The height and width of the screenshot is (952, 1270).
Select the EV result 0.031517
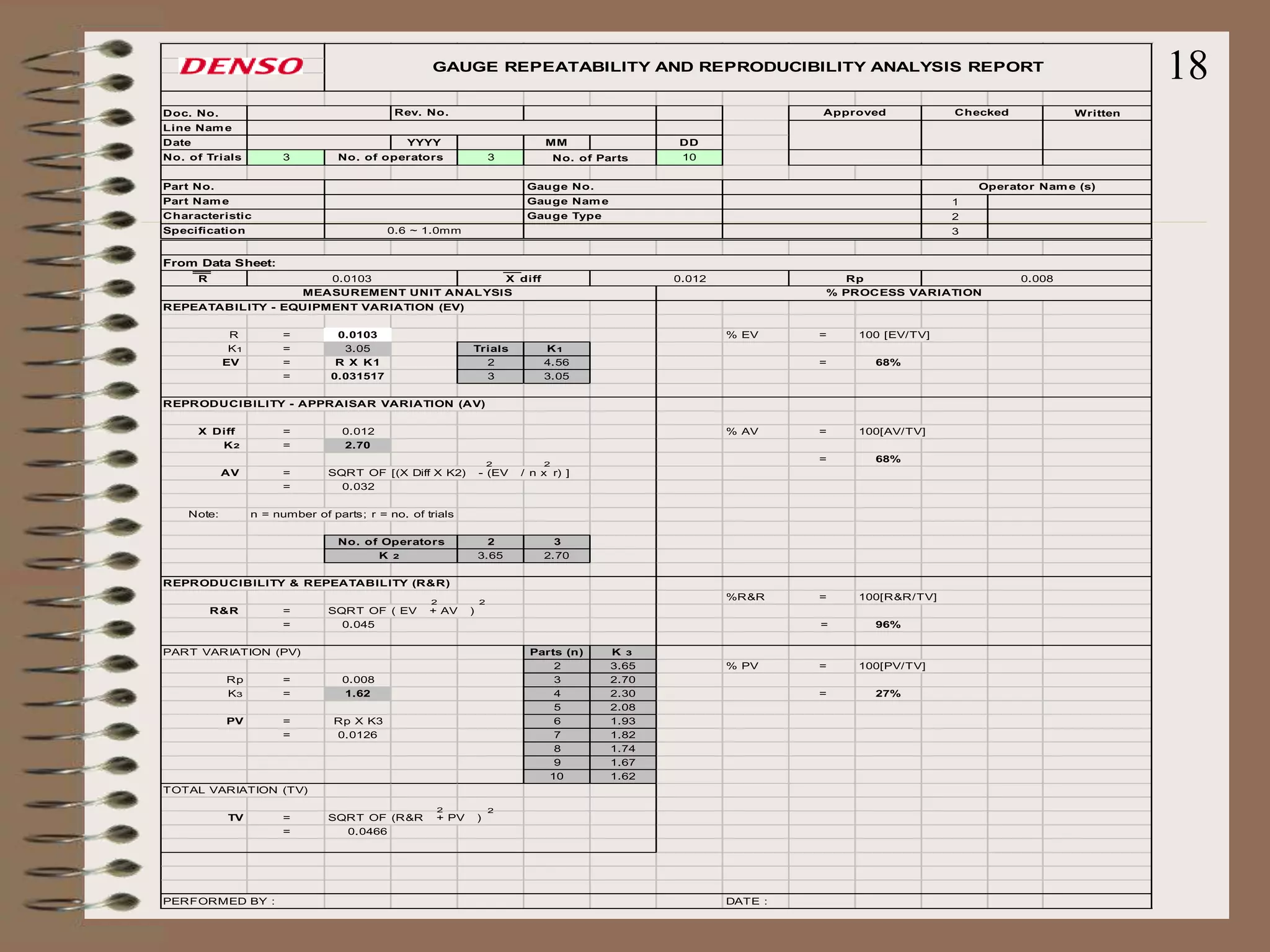tap(357, 376)
